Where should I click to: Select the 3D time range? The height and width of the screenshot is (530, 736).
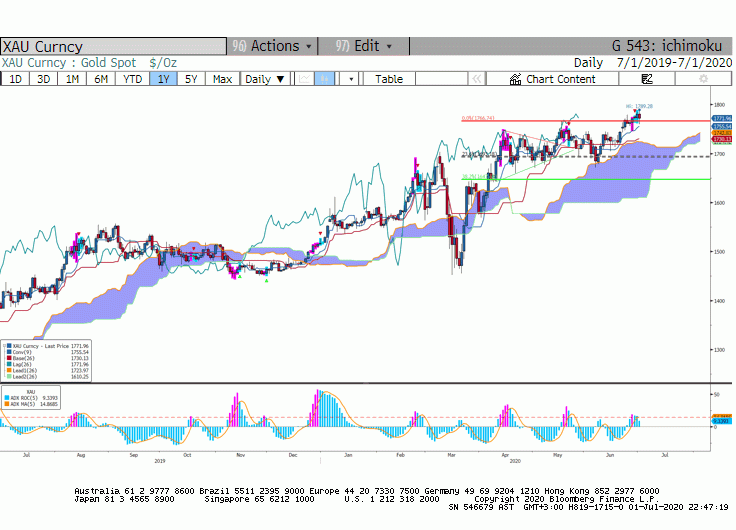click(44, 79)
